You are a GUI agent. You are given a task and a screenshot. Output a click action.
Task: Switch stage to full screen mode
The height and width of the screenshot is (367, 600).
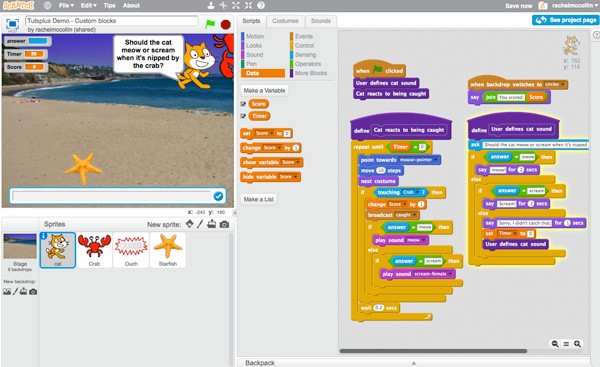click(x=12, y=24)
